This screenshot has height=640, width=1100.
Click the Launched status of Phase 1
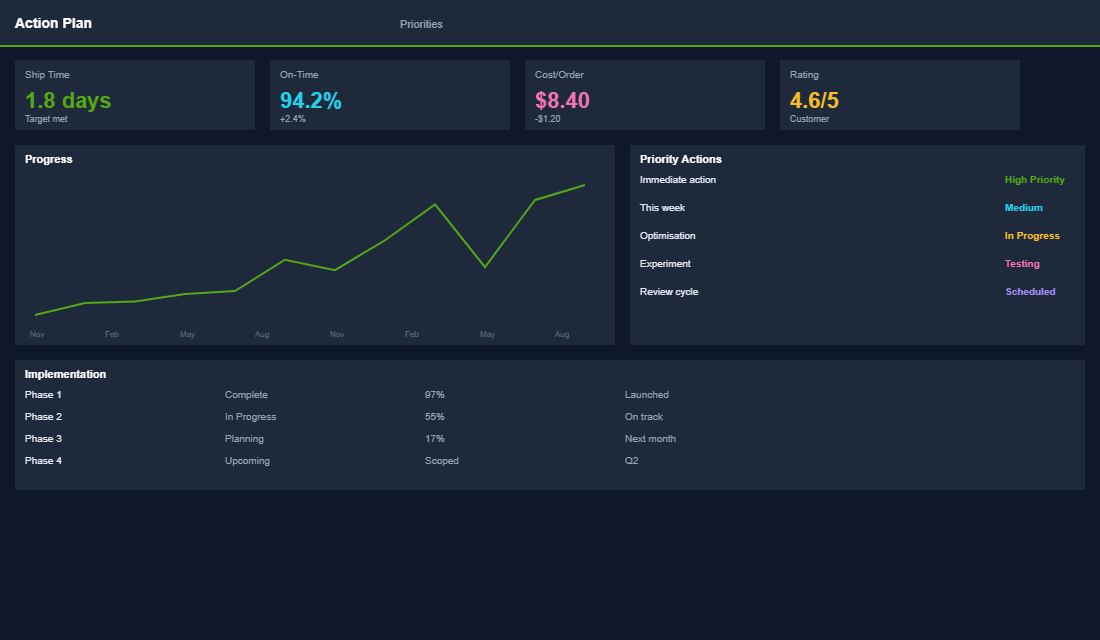(647, 394)
